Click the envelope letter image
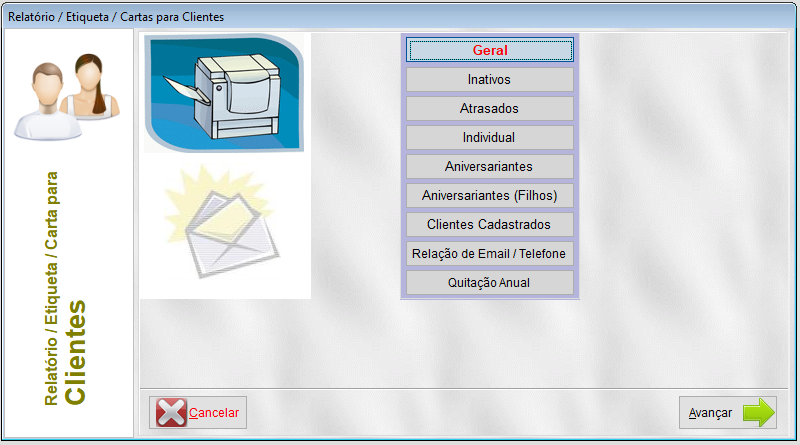The width and height of the screenshot is (800, 445). [222, 223]
